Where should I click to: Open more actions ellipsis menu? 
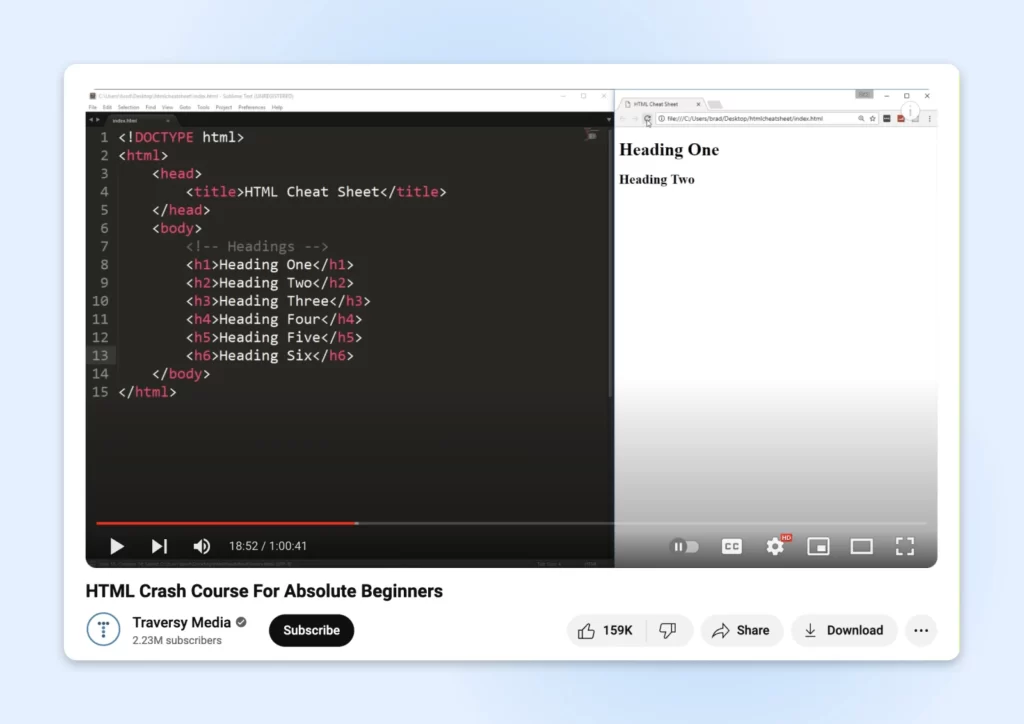tap(921, 630)
